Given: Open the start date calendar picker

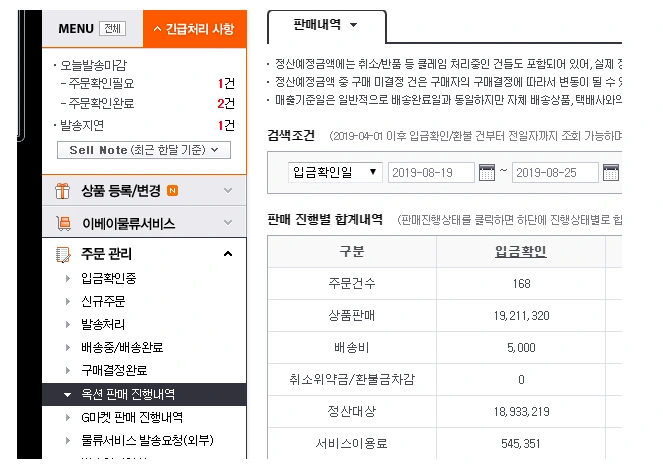Looking at the screenshot, I should 487,172.
